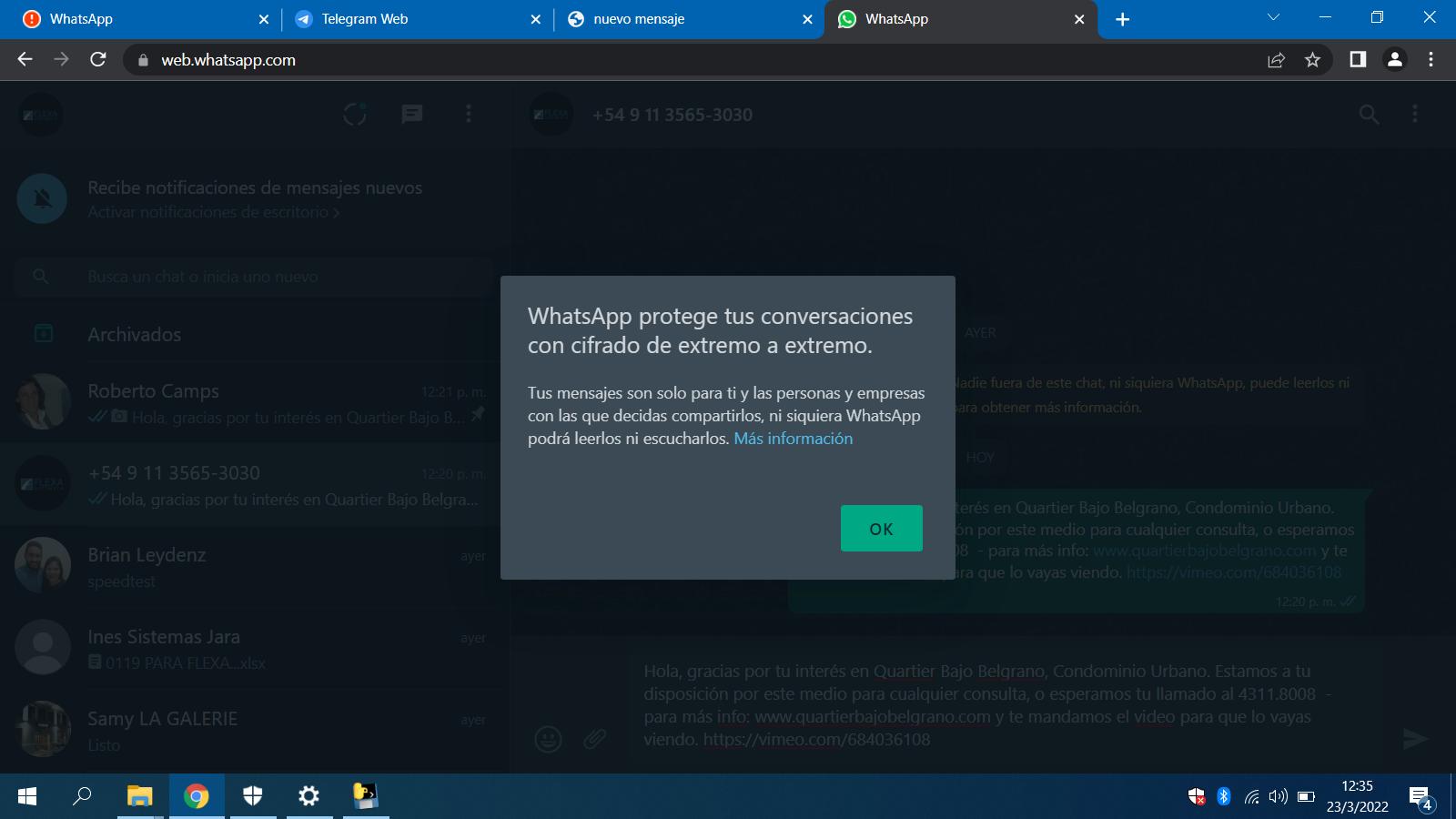
Task: Click the muted notifications bell icon
Action: pyautogui.click(x=42, y=198)
